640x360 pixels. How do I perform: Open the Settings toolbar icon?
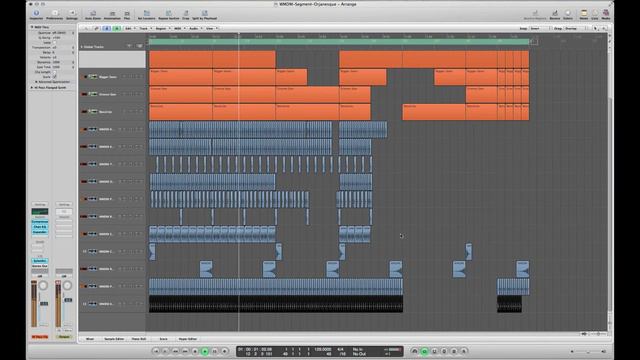point(72,15)
